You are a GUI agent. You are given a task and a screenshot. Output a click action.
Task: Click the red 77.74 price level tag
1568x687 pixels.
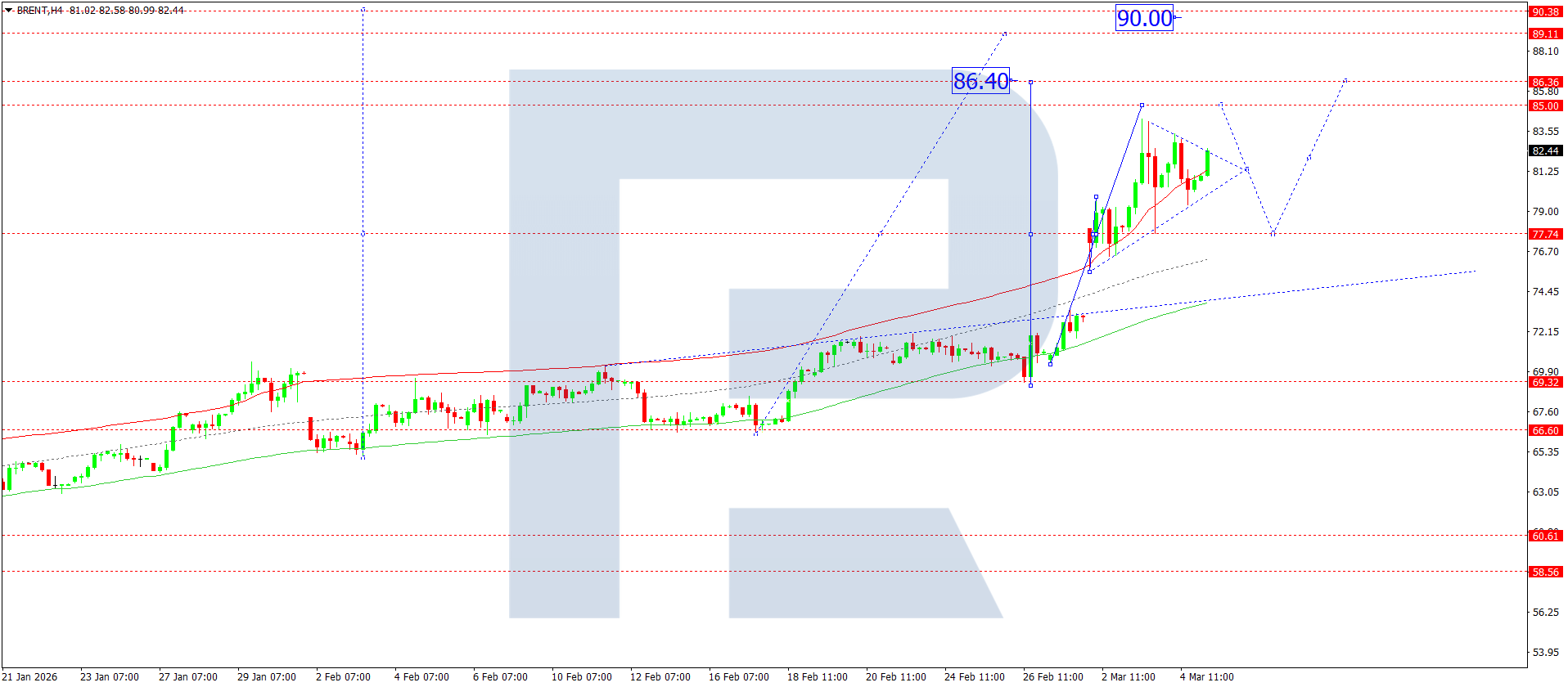[x=1545, y=234]
